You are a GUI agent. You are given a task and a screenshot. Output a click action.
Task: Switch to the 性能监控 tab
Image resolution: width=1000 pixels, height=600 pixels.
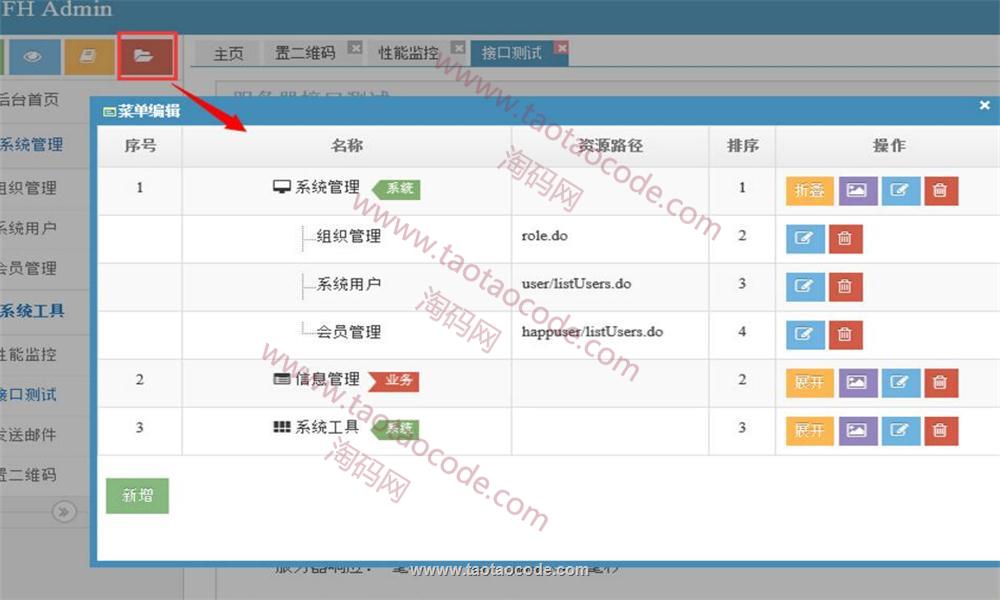[408, 54]
